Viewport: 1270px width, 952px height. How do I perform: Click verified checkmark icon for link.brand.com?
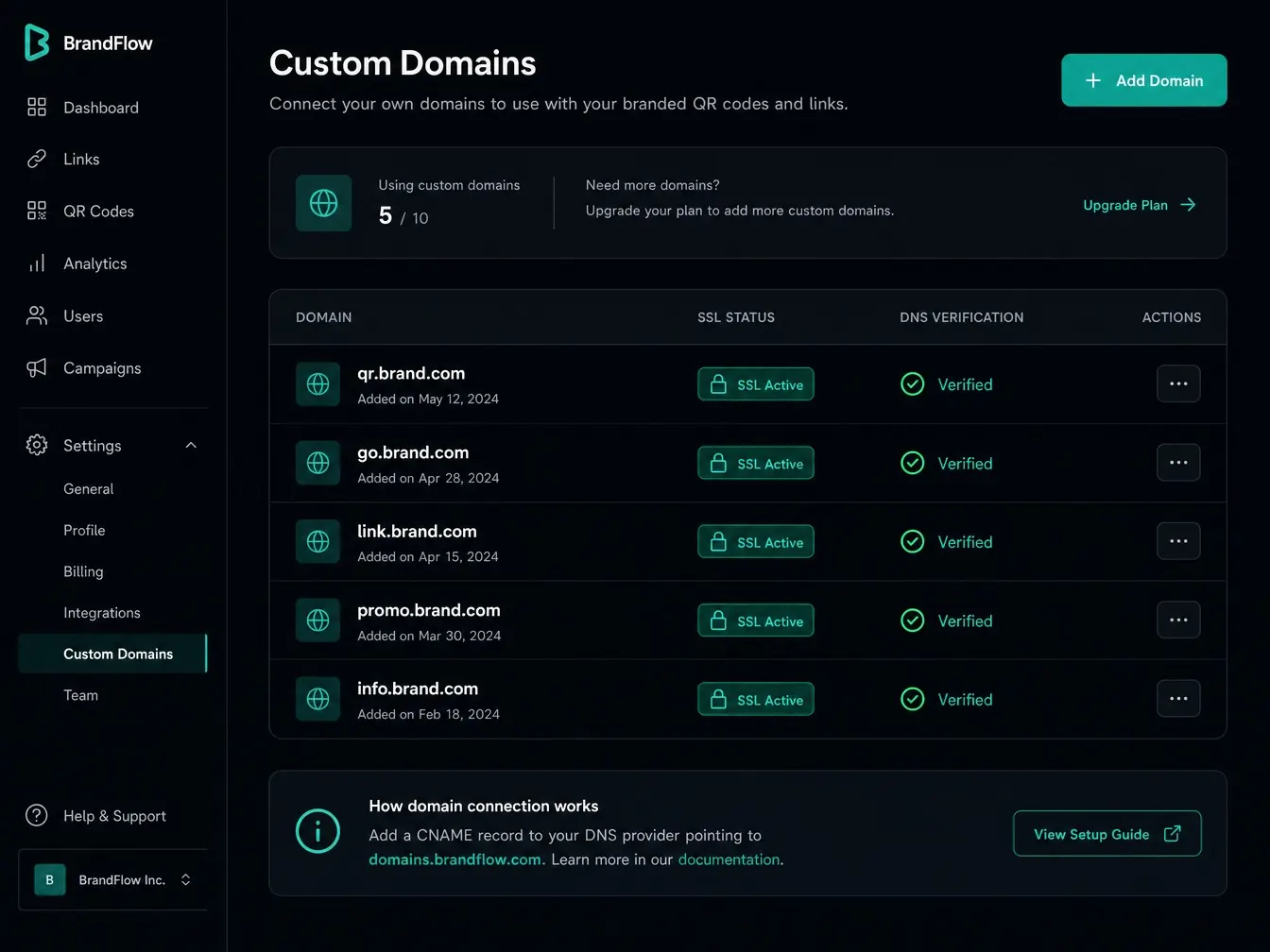[913, 541]
